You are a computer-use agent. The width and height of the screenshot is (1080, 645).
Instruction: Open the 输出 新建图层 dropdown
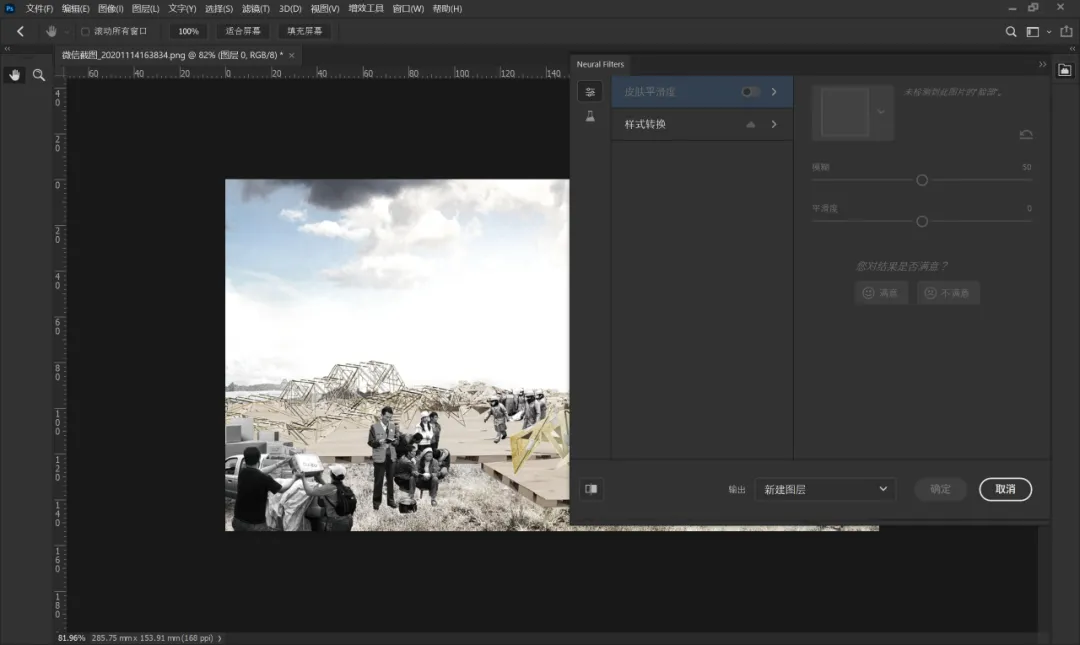click(x=825, y=489)
